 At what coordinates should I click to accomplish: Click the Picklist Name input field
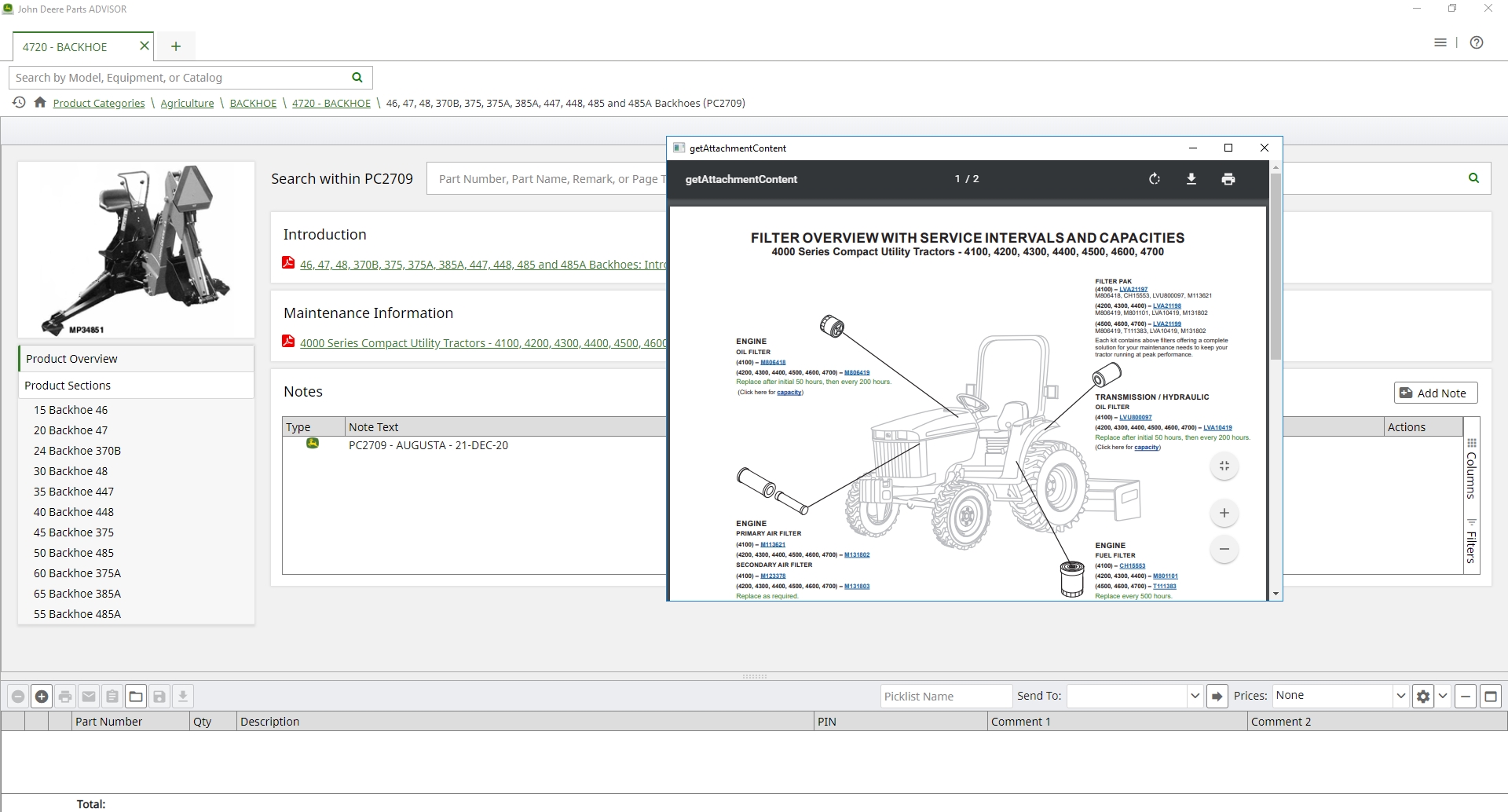point(946,696)
